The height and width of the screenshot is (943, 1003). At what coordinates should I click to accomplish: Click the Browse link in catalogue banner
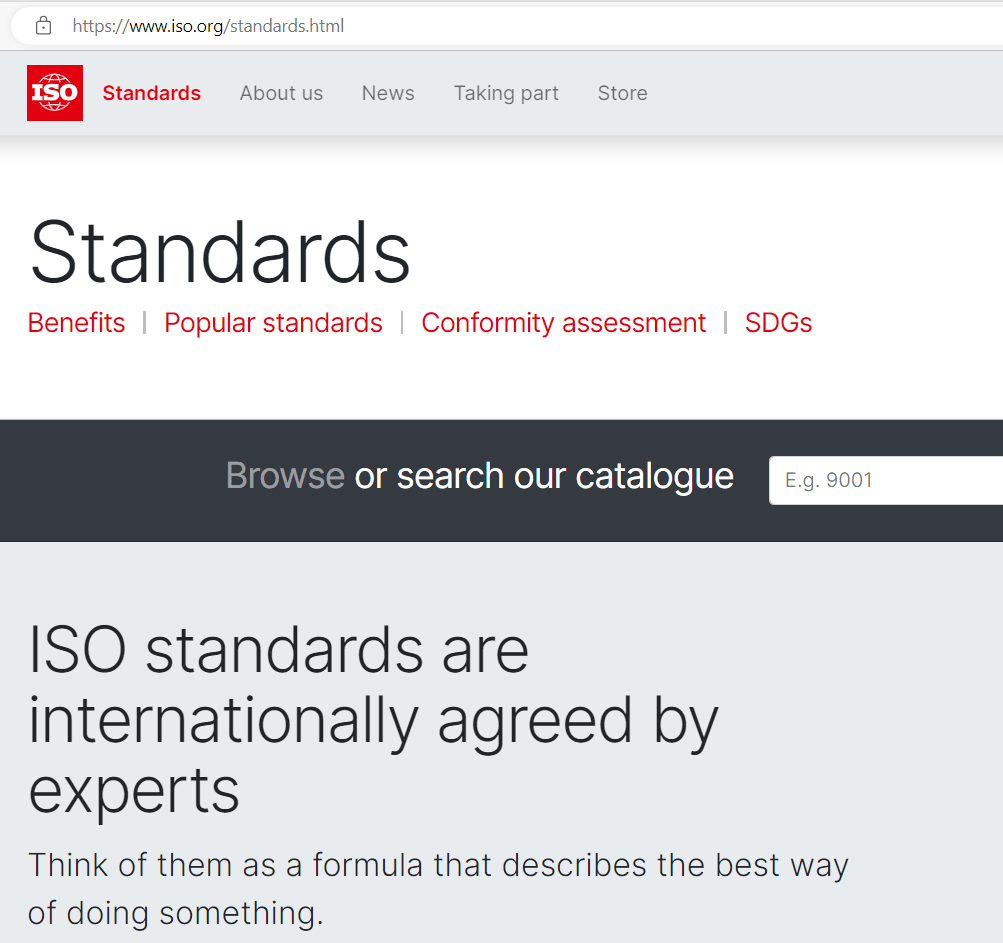[x=285, y=476]
